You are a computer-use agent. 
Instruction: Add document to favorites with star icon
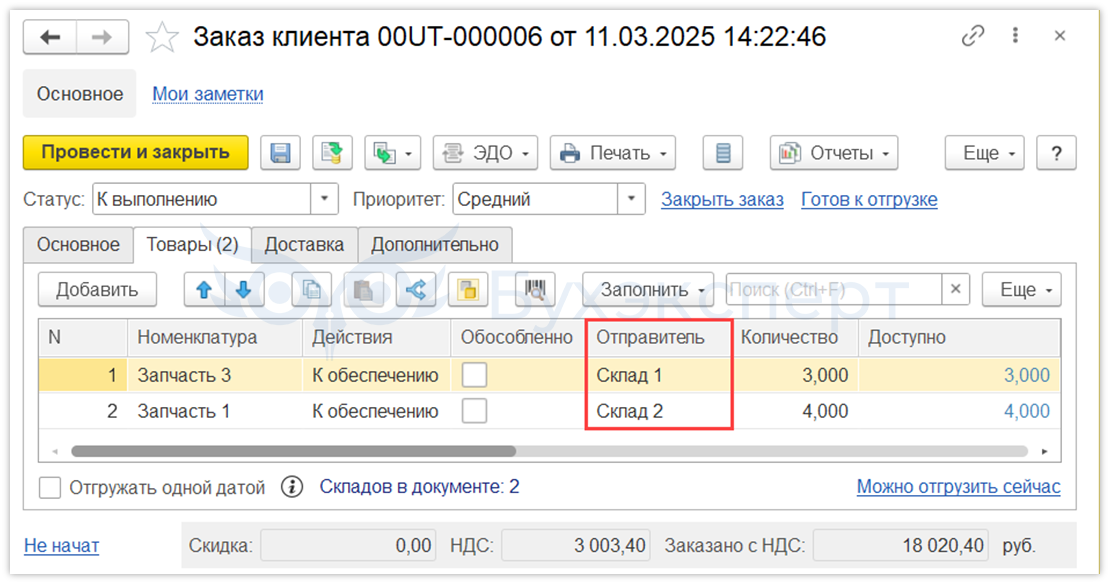[x=162, y=37]
